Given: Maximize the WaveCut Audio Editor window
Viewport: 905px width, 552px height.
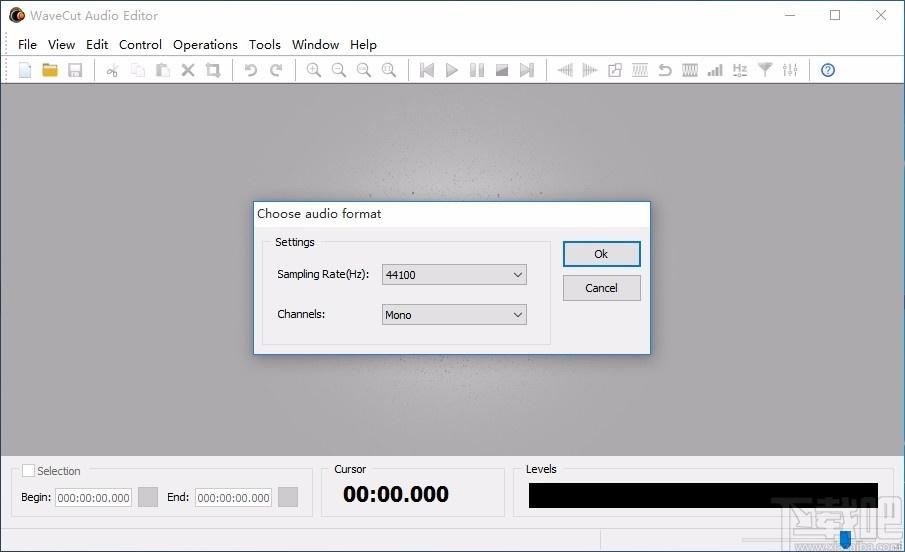Looking at the screenshot, I should (x=835, y=16).
